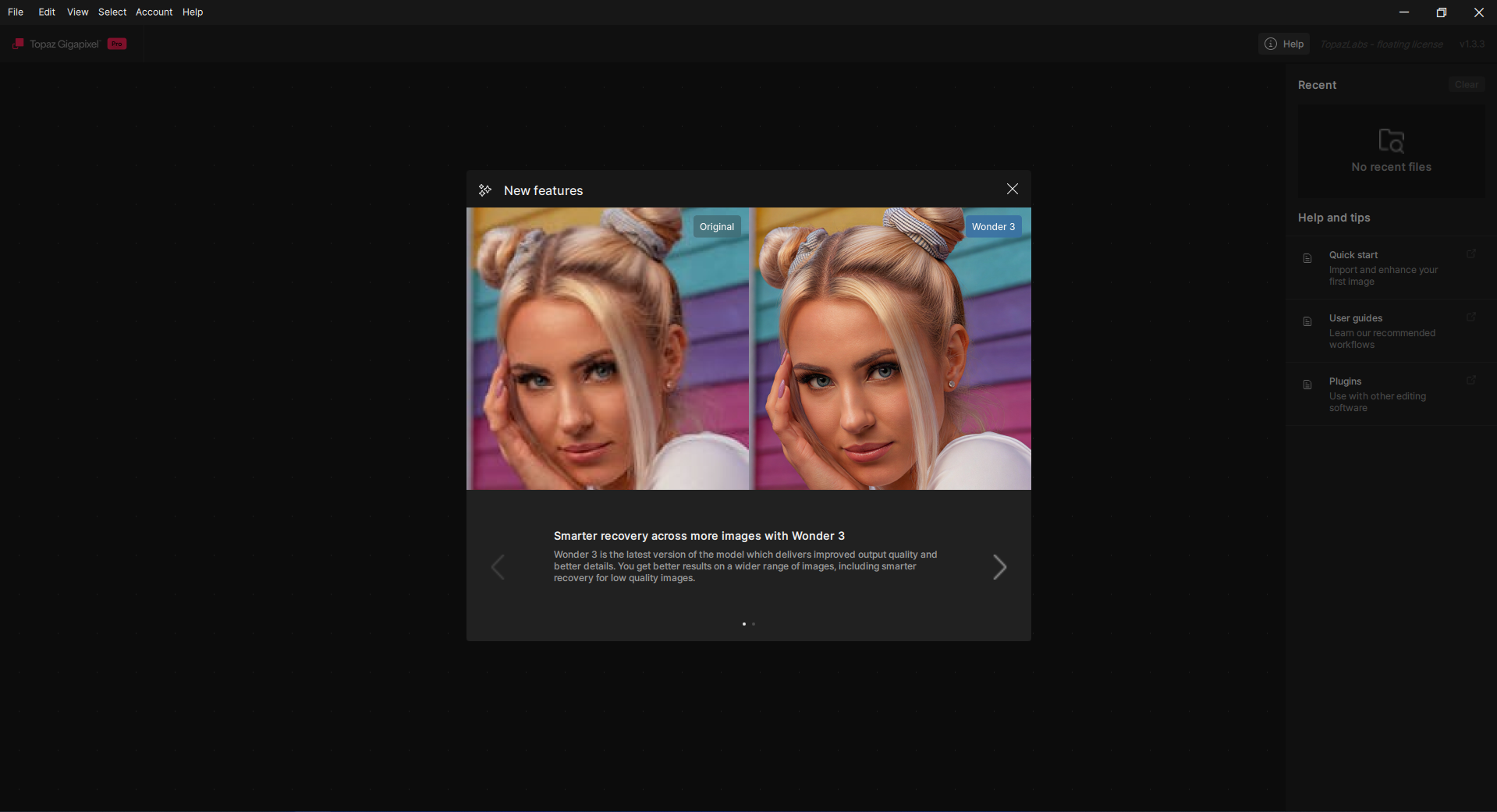
Task: Minimize the Gigapixel window
Action: tap(1404, 12)
